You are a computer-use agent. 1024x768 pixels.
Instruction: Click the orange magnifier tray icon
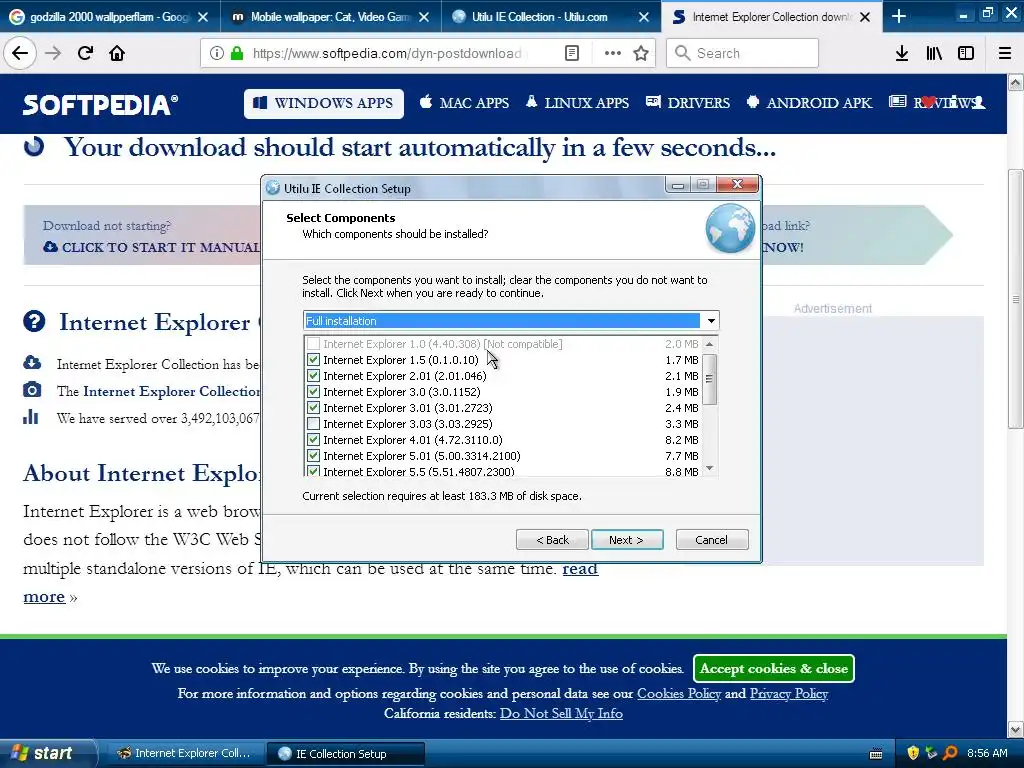[x=950, y=753]
